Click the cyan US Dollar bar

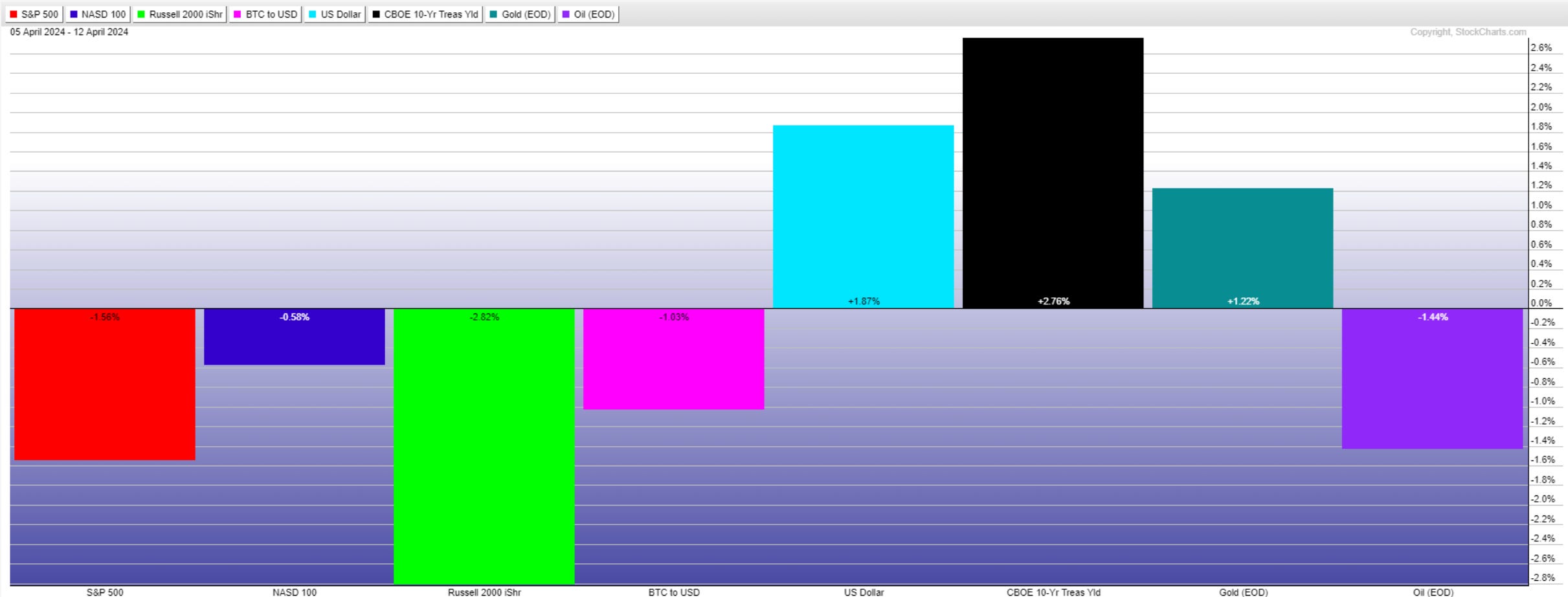864,217
